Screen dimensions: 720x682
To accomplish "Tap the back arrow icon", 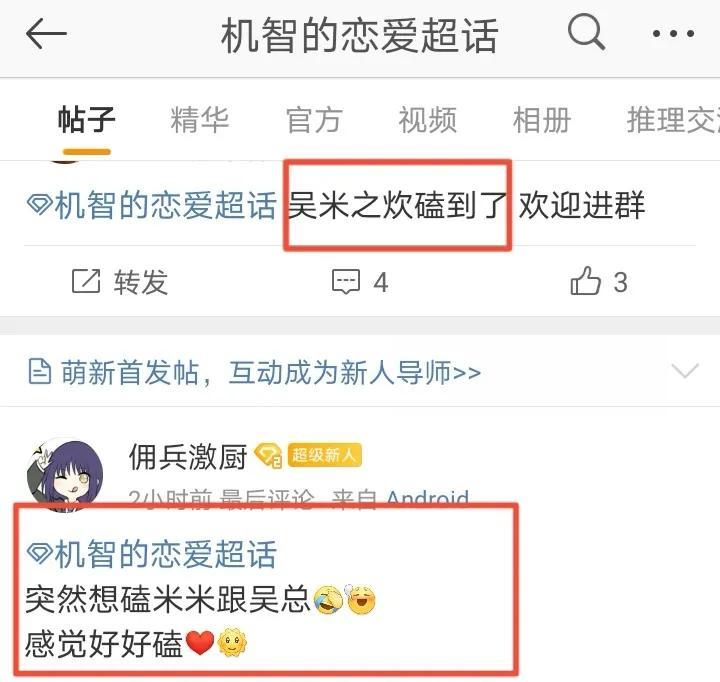I will (x=46, y=34).
